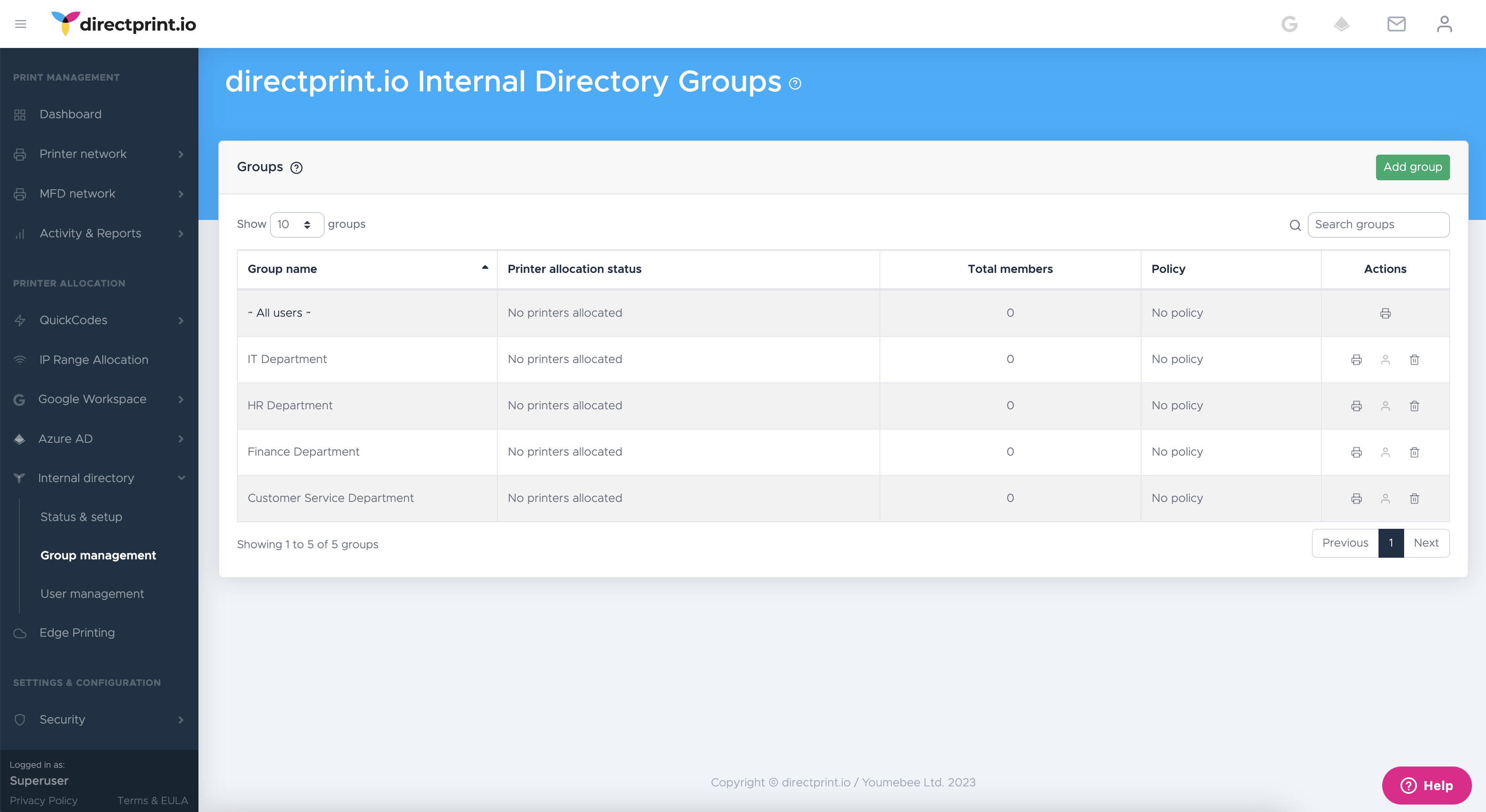Open members icon for Finance Department
1486x812 pixels.
[x=1385, y=452]
